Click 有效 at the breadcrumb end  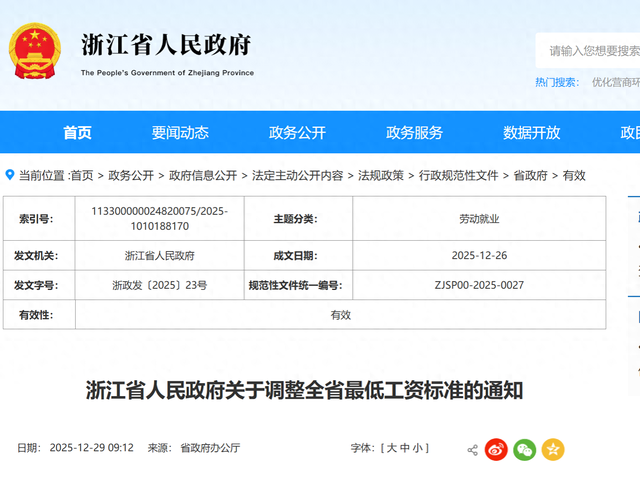(x=574, y=176)
